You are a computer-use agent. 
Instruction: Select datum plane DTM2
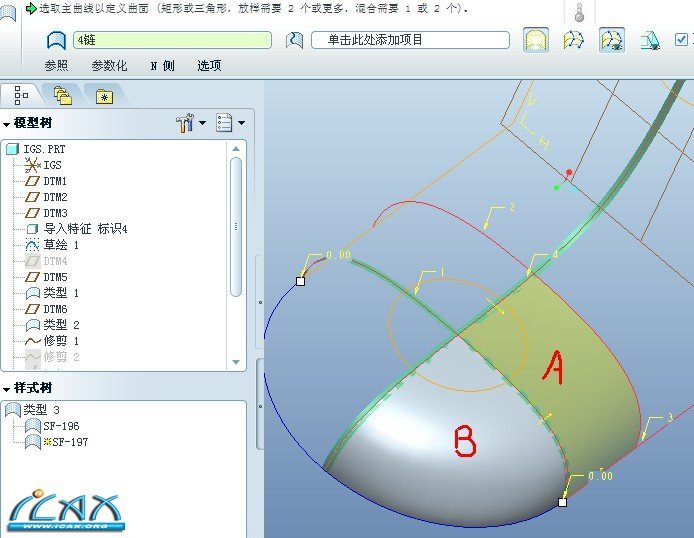tap(46, 197)
